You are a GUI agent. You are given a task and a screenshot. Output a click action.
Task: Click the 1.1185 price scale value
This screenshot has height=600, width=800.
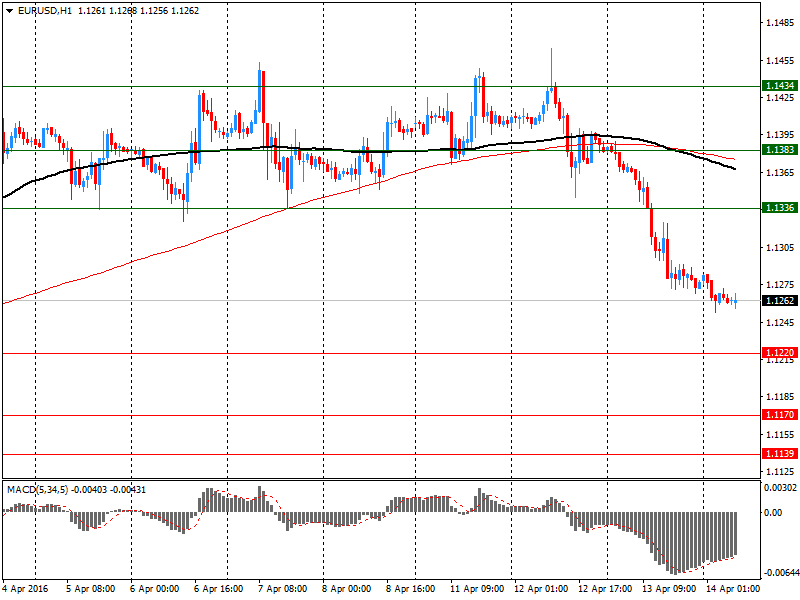780,396
